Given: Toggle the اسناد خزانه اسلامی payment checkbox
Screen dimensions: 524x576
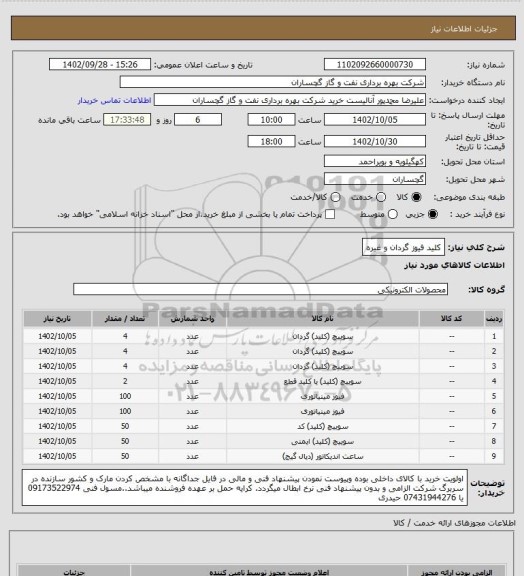Looking at the screenshot, I should (x=330, y=214).
